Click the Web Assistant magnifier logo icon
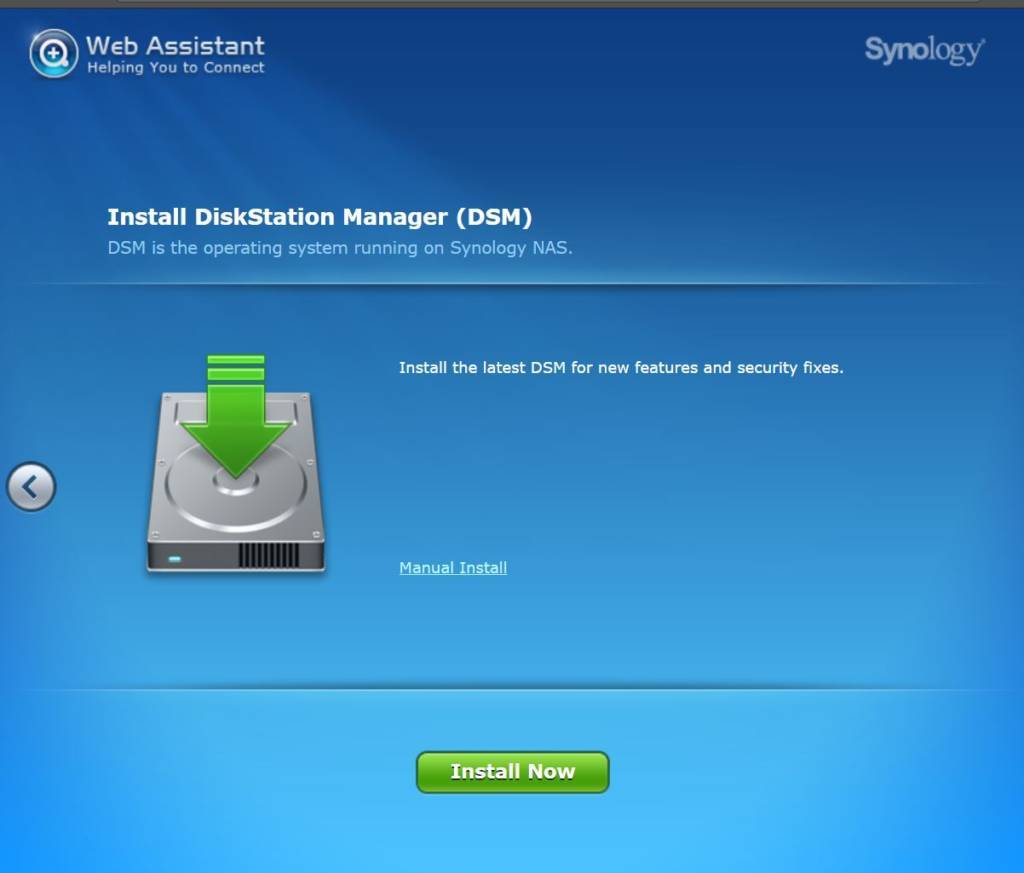The height and width of the screenshot is (873, 1024). click(x=54, y=54)
